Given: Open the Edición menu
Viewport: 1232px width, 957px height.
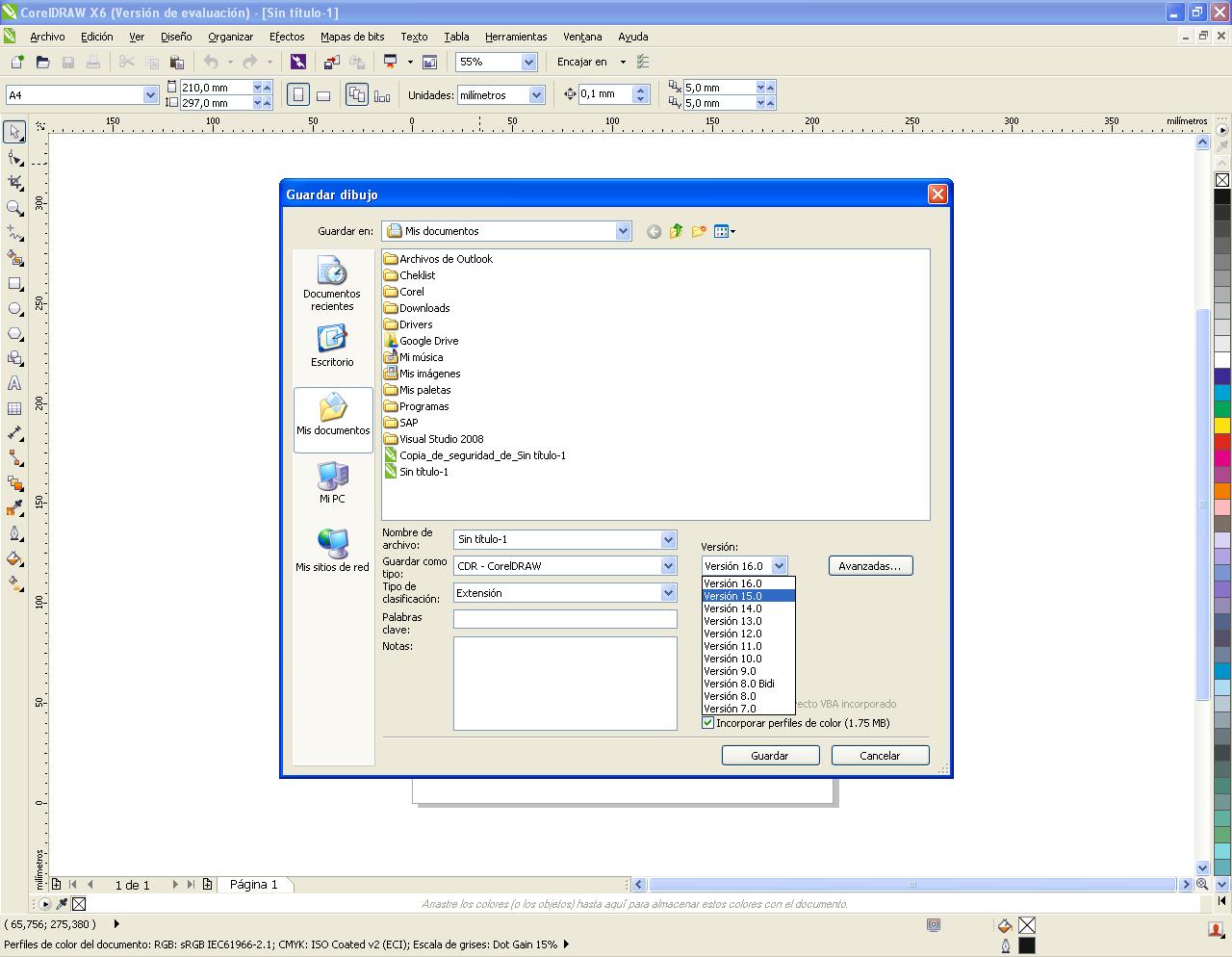Looking at the screenshot, I should (x=96, y=37).
